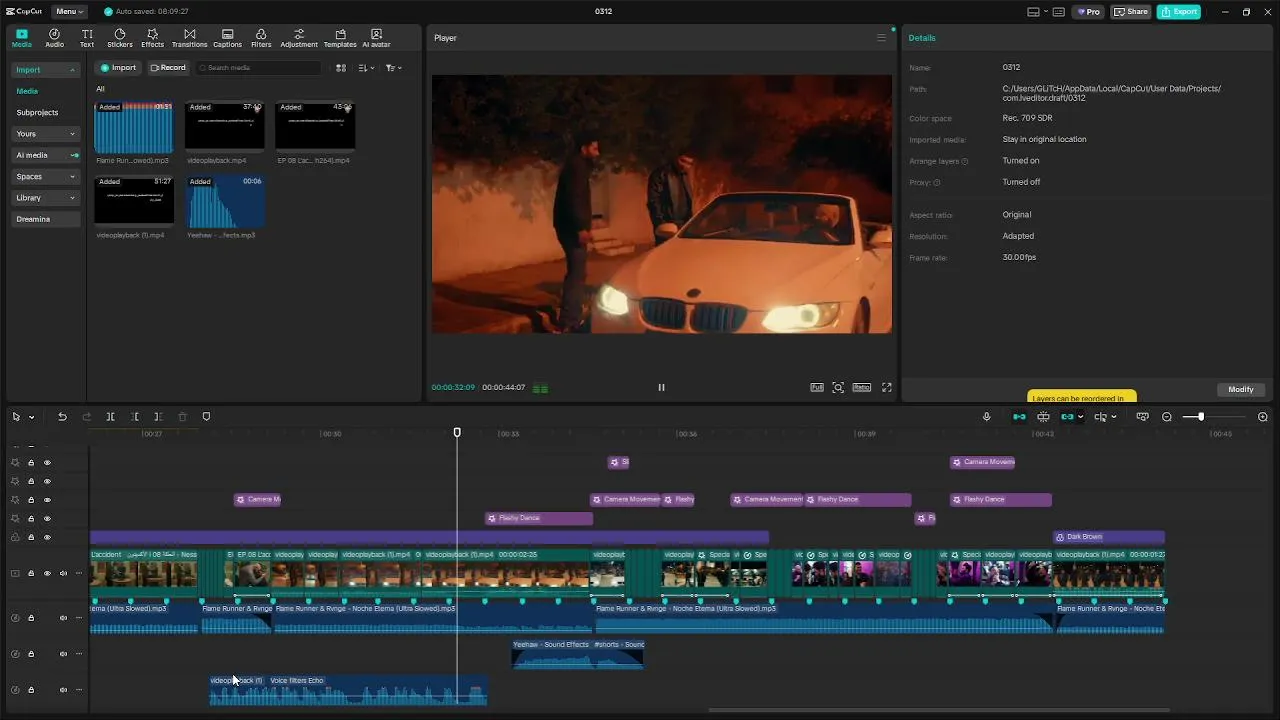Click the timeline zoom in icon

(1262, 417)
